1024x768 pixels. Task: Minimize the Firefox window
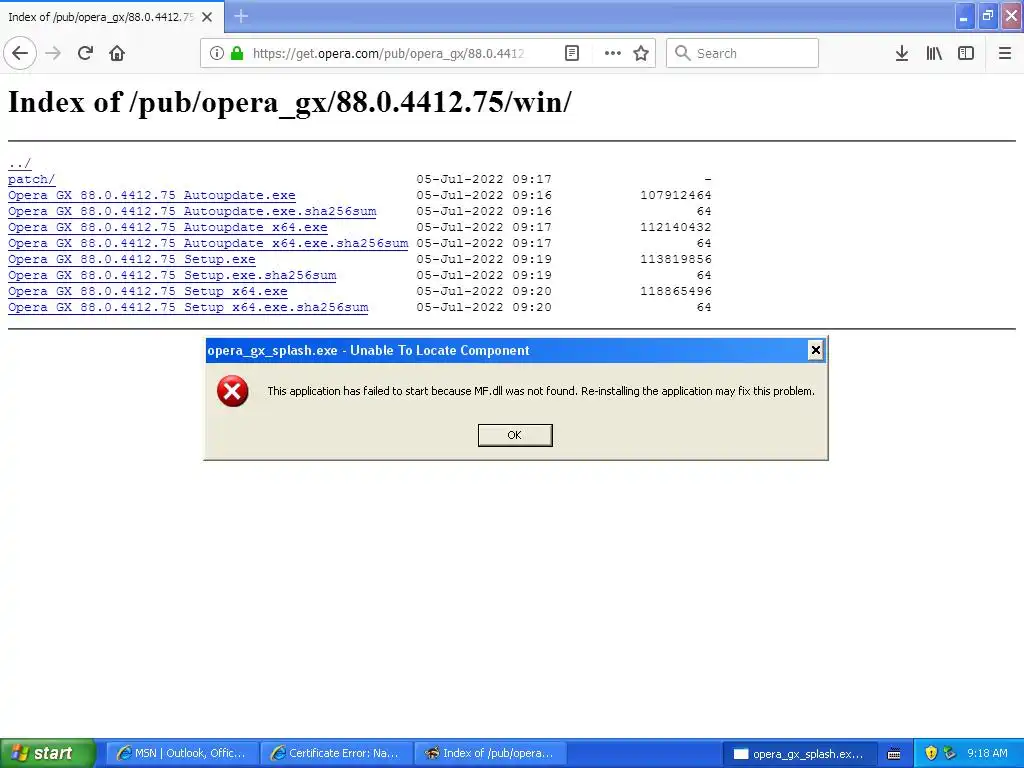(x=964, y=16)
